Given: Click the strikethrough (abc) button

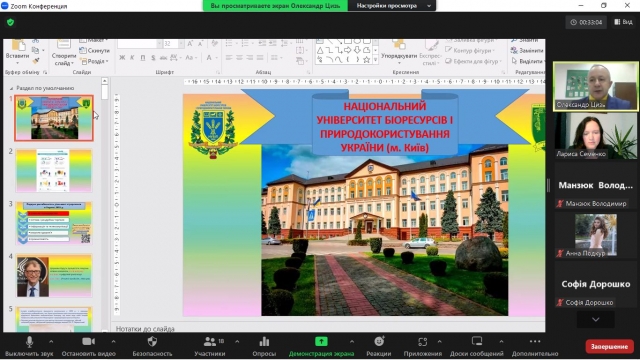Looking at the screenshot, I should click(x=163, y=58).
